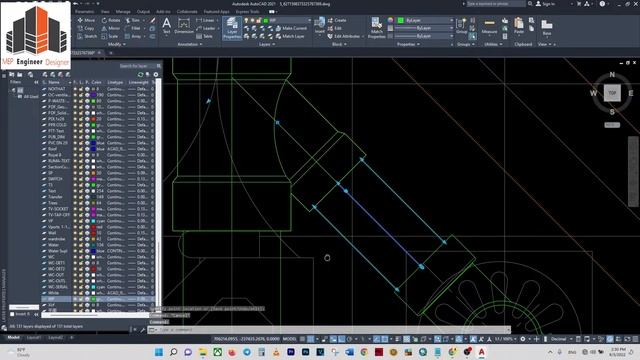Expand the Utilities panel dropdown

tap(493, 44)
